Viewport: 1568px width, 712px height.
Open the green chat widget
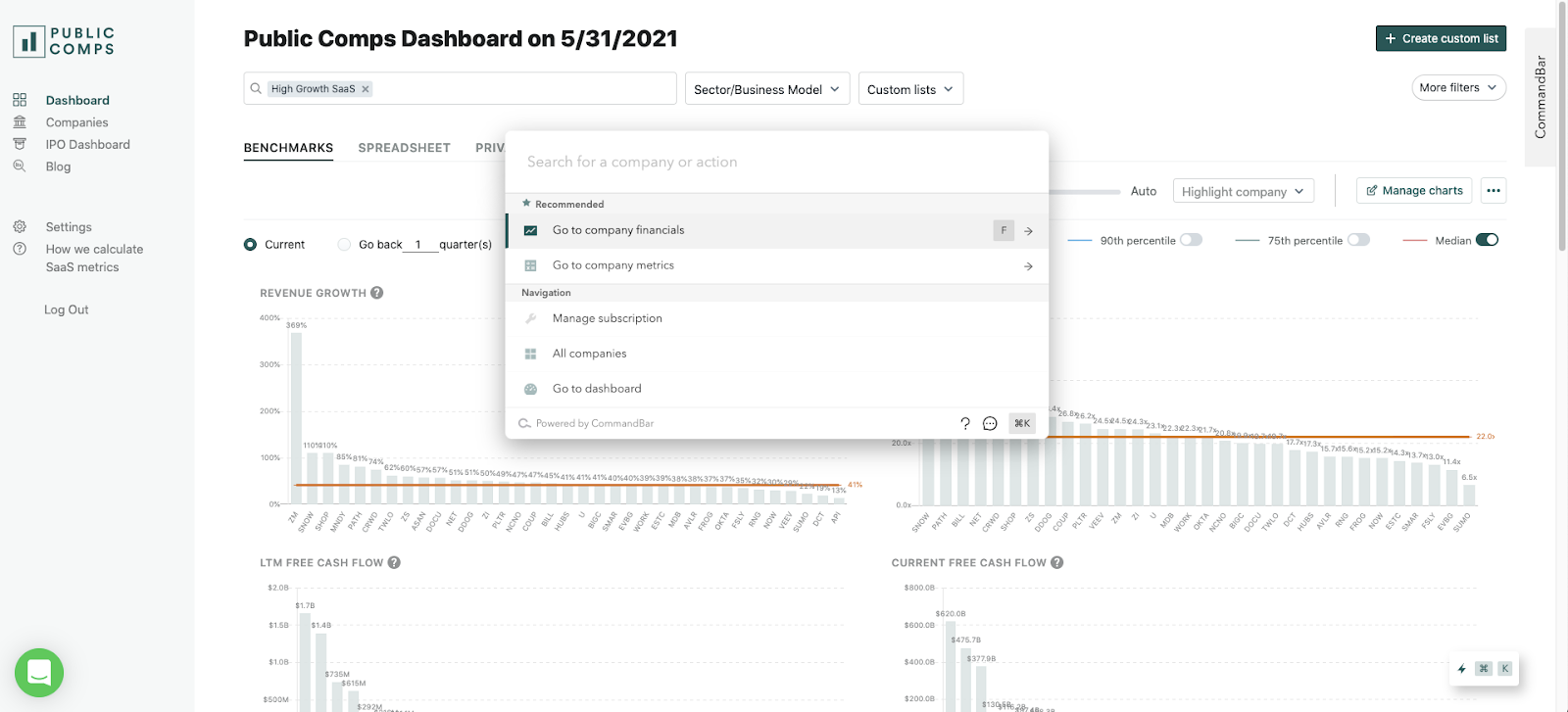click(39, 673)
